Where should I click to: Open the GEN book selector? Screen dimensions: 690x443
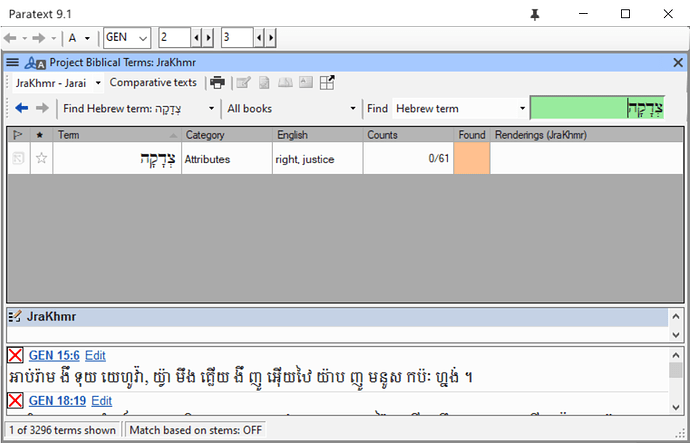(x=127, y=38)
